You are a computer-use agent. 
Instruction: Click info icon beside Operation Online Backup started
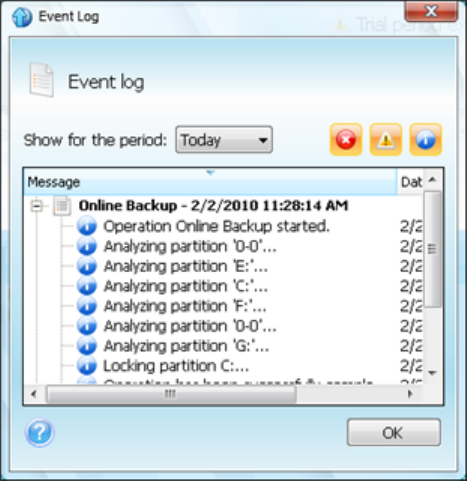click(87, 226)
